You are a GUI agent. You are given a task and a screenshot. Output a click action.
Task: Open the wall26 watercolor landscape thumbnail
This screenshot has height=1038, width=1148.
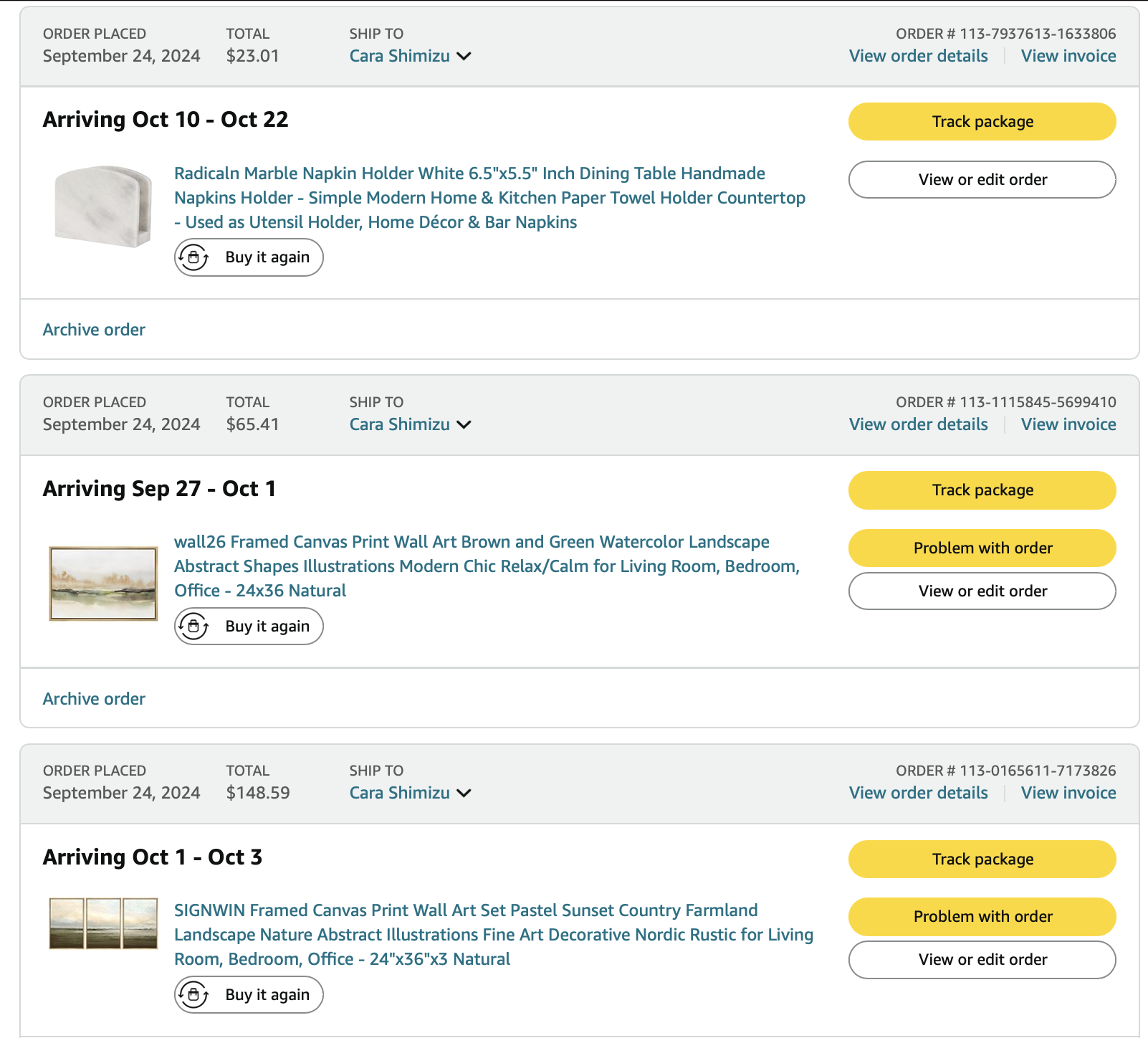tap(103, 584)
